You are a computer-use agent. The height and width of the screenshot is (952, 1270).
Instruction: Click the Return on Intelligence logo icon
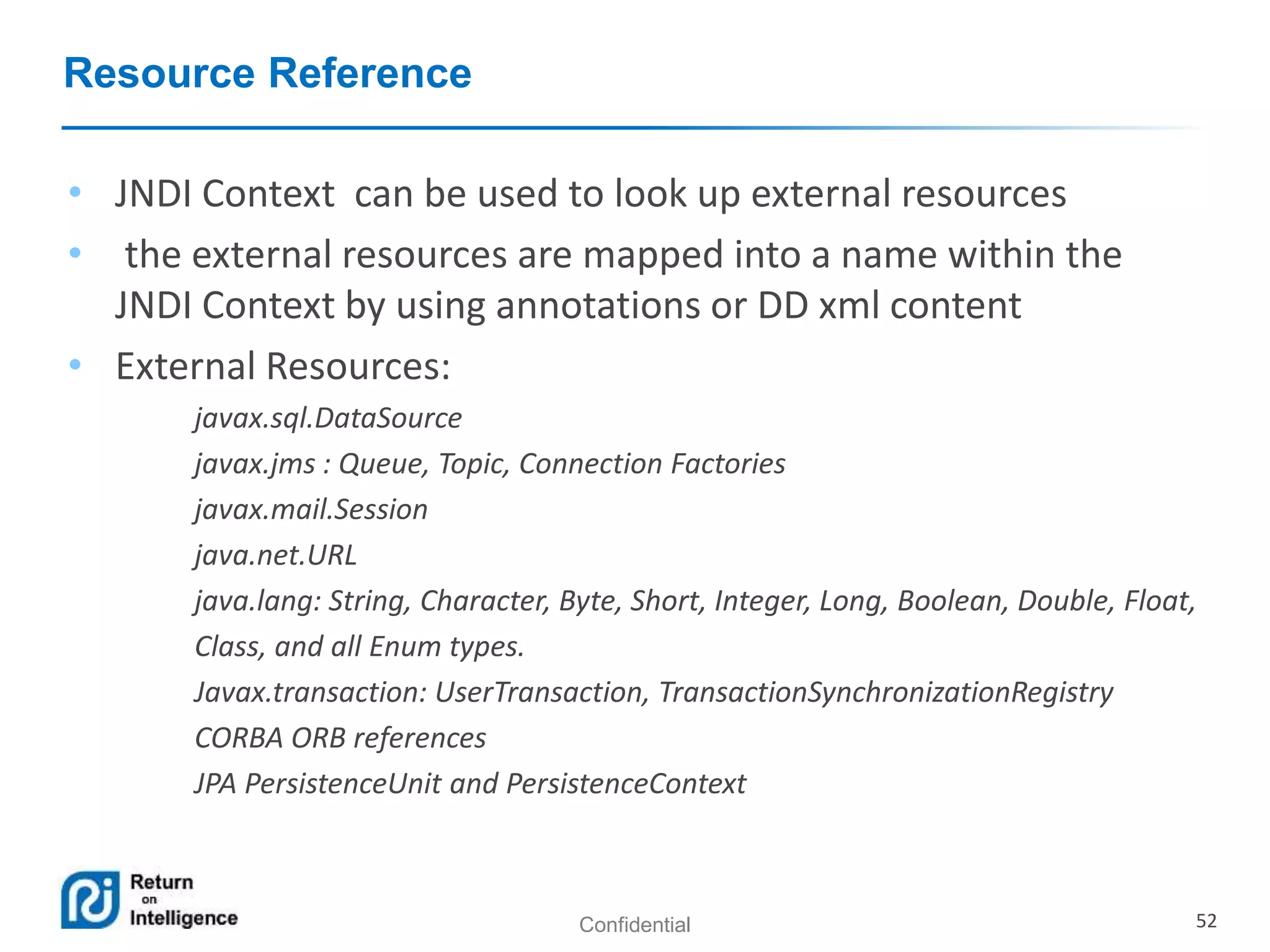tap(91, 900)
